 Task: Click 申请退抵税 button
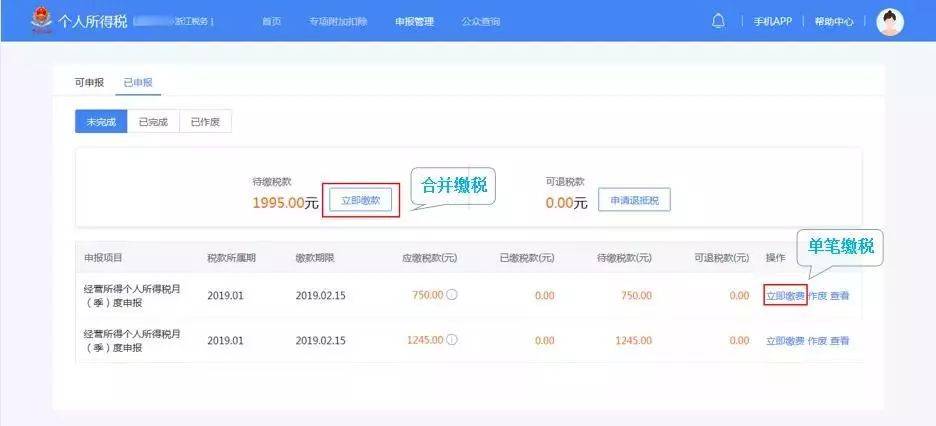click(x=635, y=200)
